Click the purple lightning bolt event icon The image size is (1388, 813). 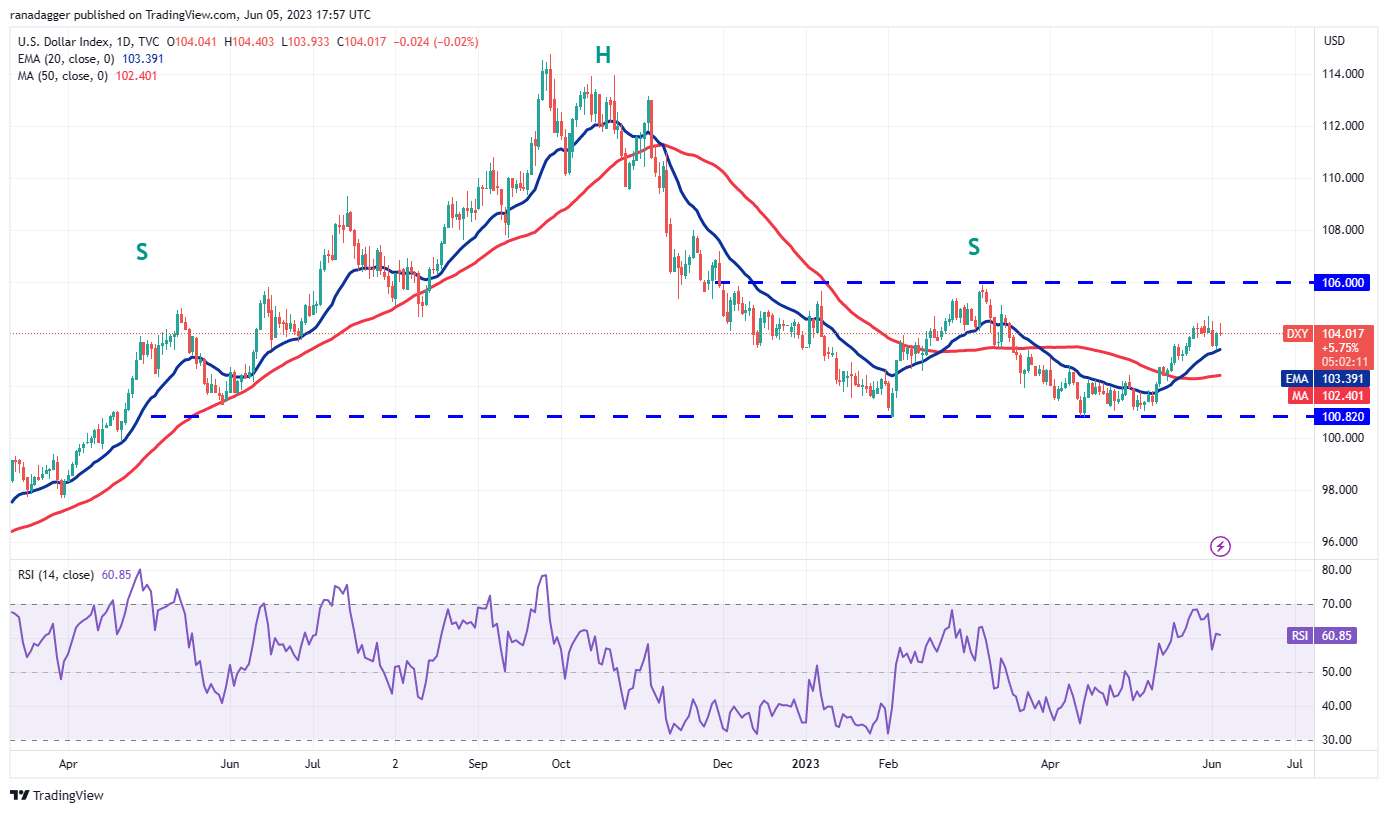1220,546
